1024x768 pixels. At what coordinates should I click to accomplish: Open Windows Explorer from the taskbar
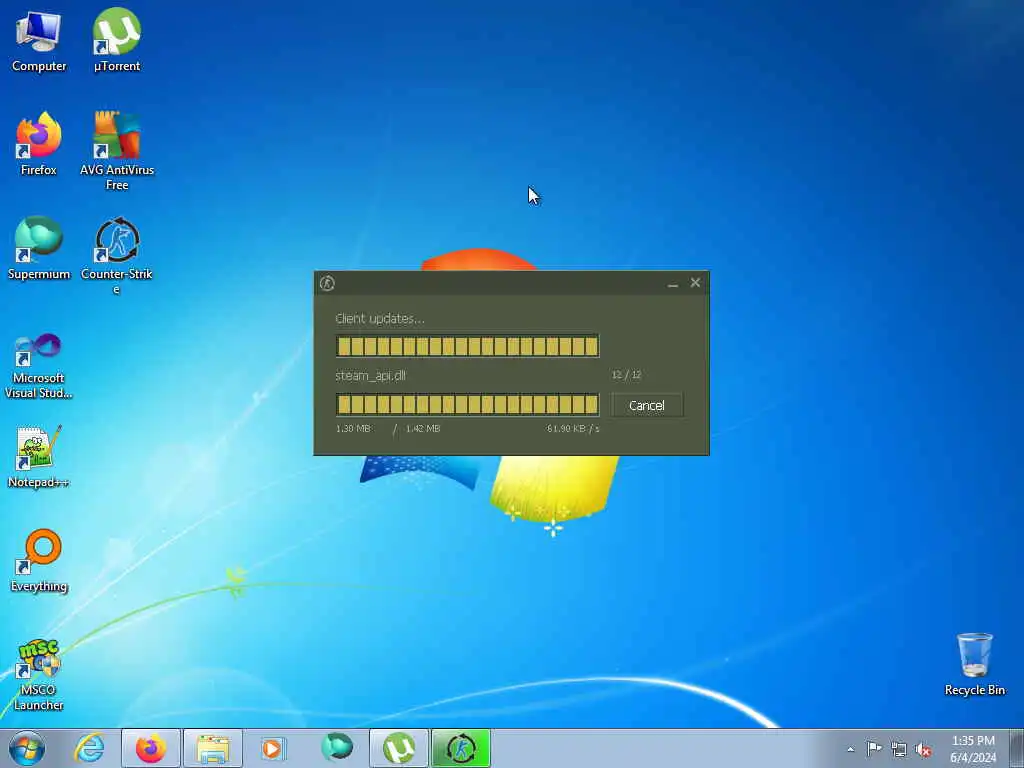(213, 748)
